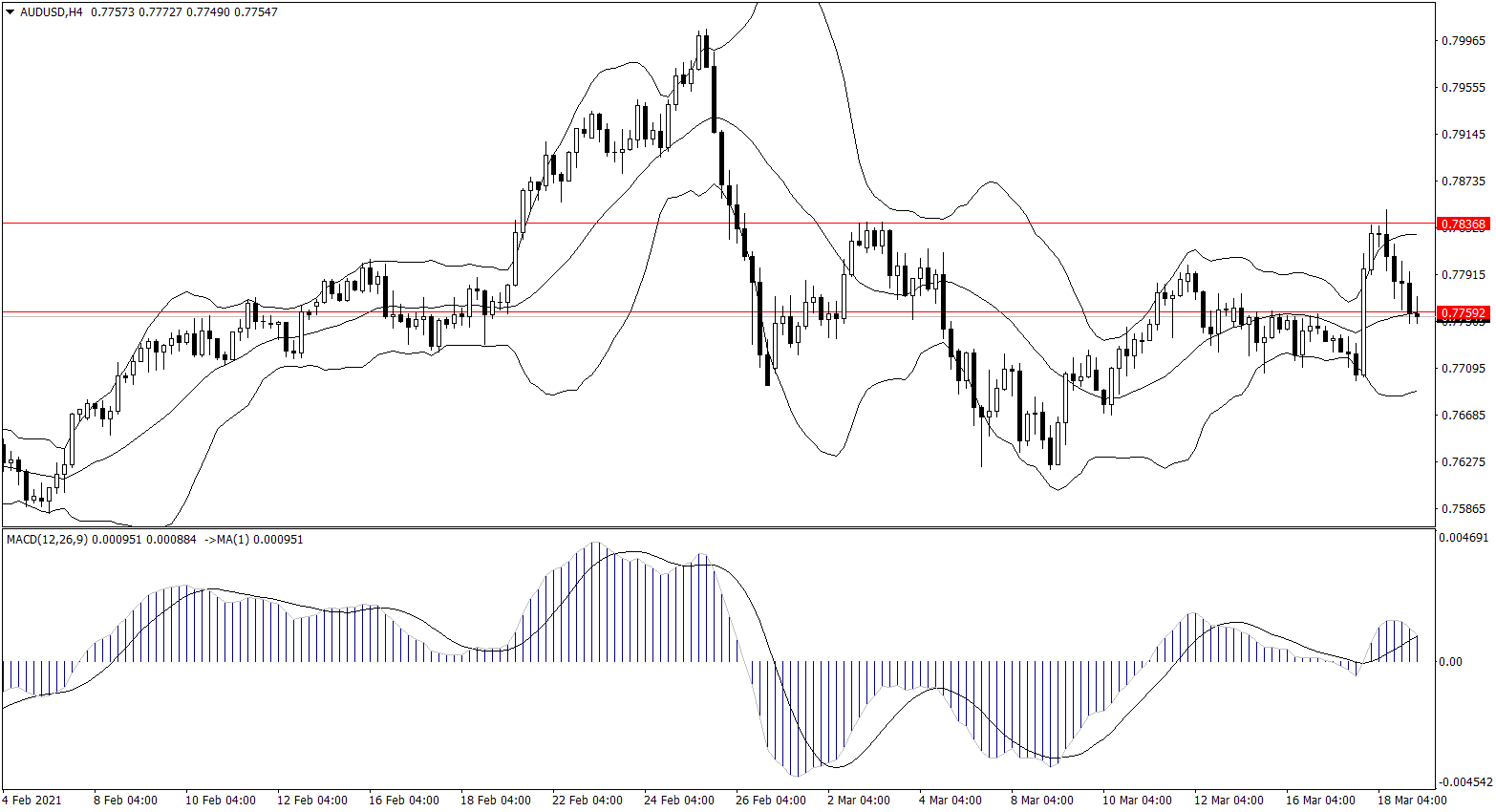
Task: Click the 16 Feb 04:00 time label
Action: [x=403, y=801]
